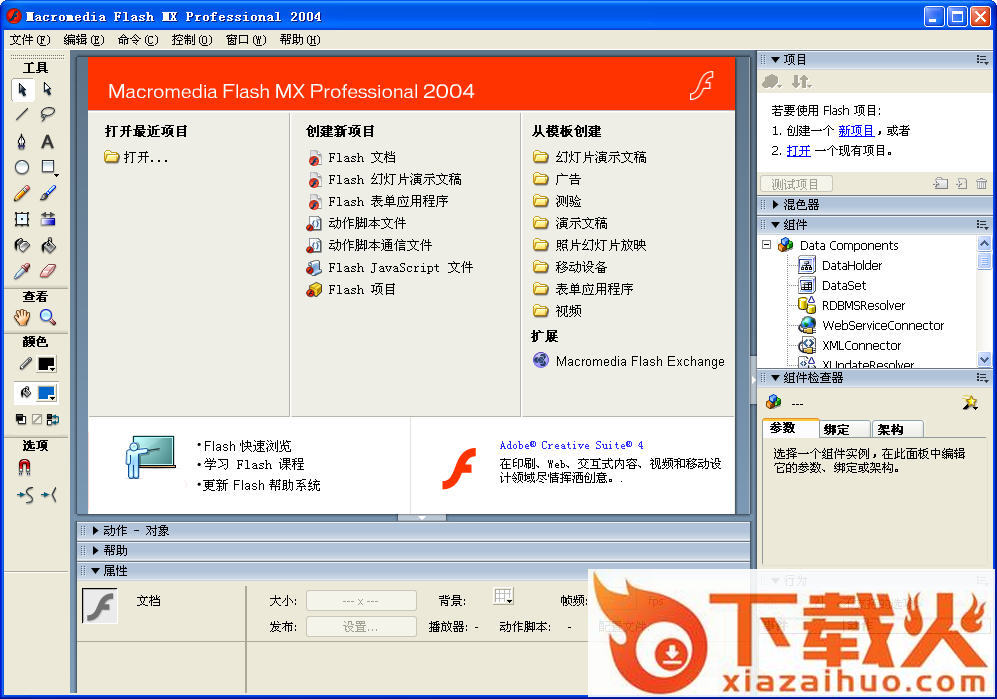The image size is (997, 699).
Task: Select the Brush tool
Action: click(x=48, y=193)
